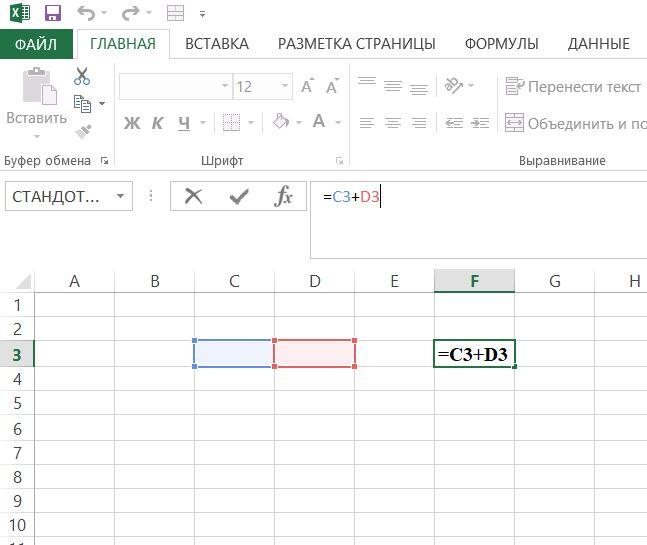Toggle underline with the Ч button
The image size is (647, 545).
[184, 123]
